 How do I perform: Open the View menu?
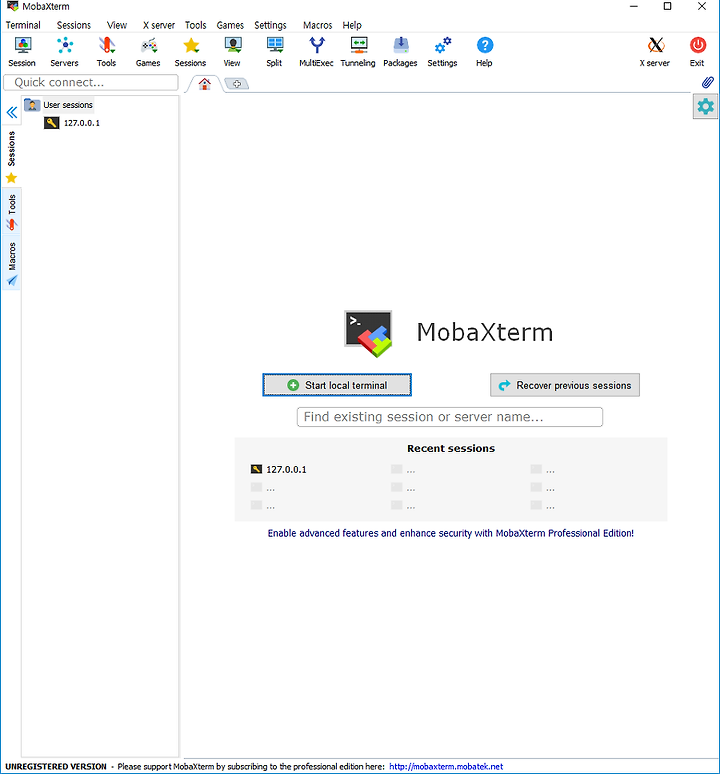pyautogui.click(x=117, y=25)
